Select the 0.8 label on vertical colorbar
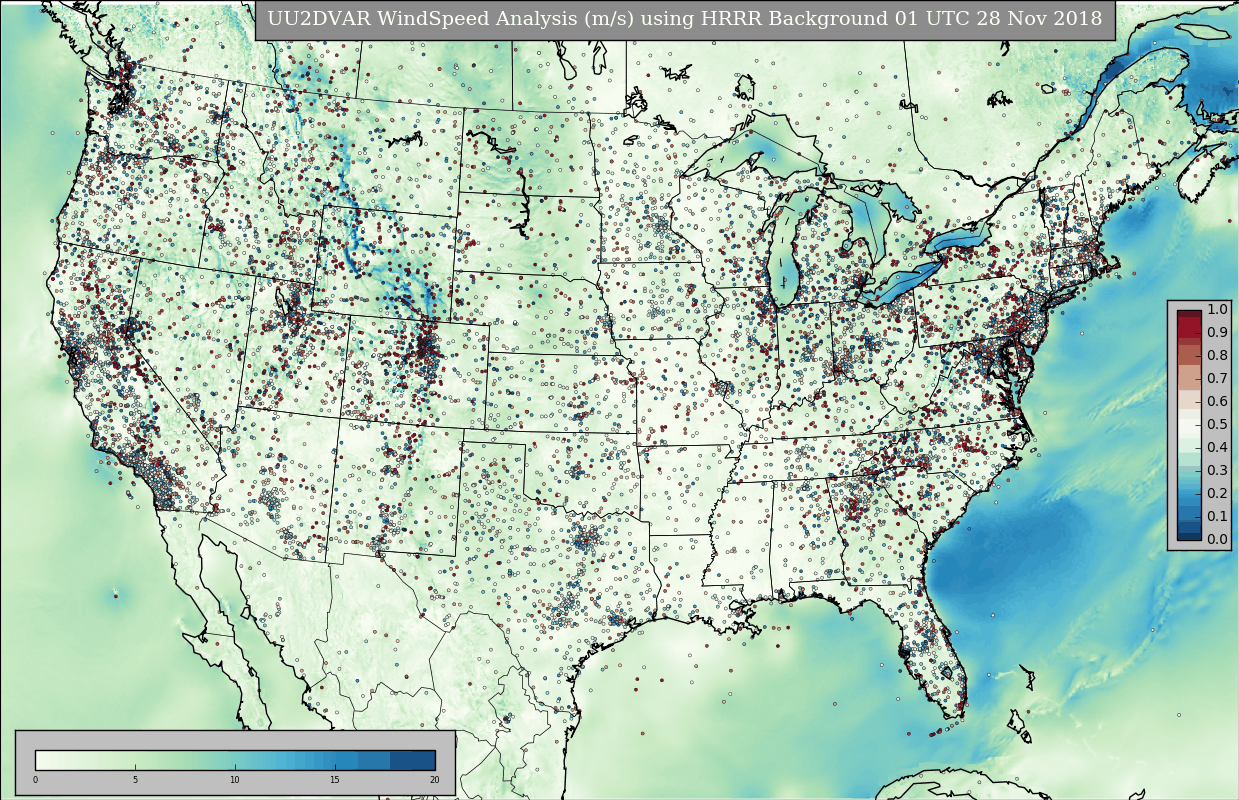Viewport: 1239px width, 800px height. [1217, 355]
